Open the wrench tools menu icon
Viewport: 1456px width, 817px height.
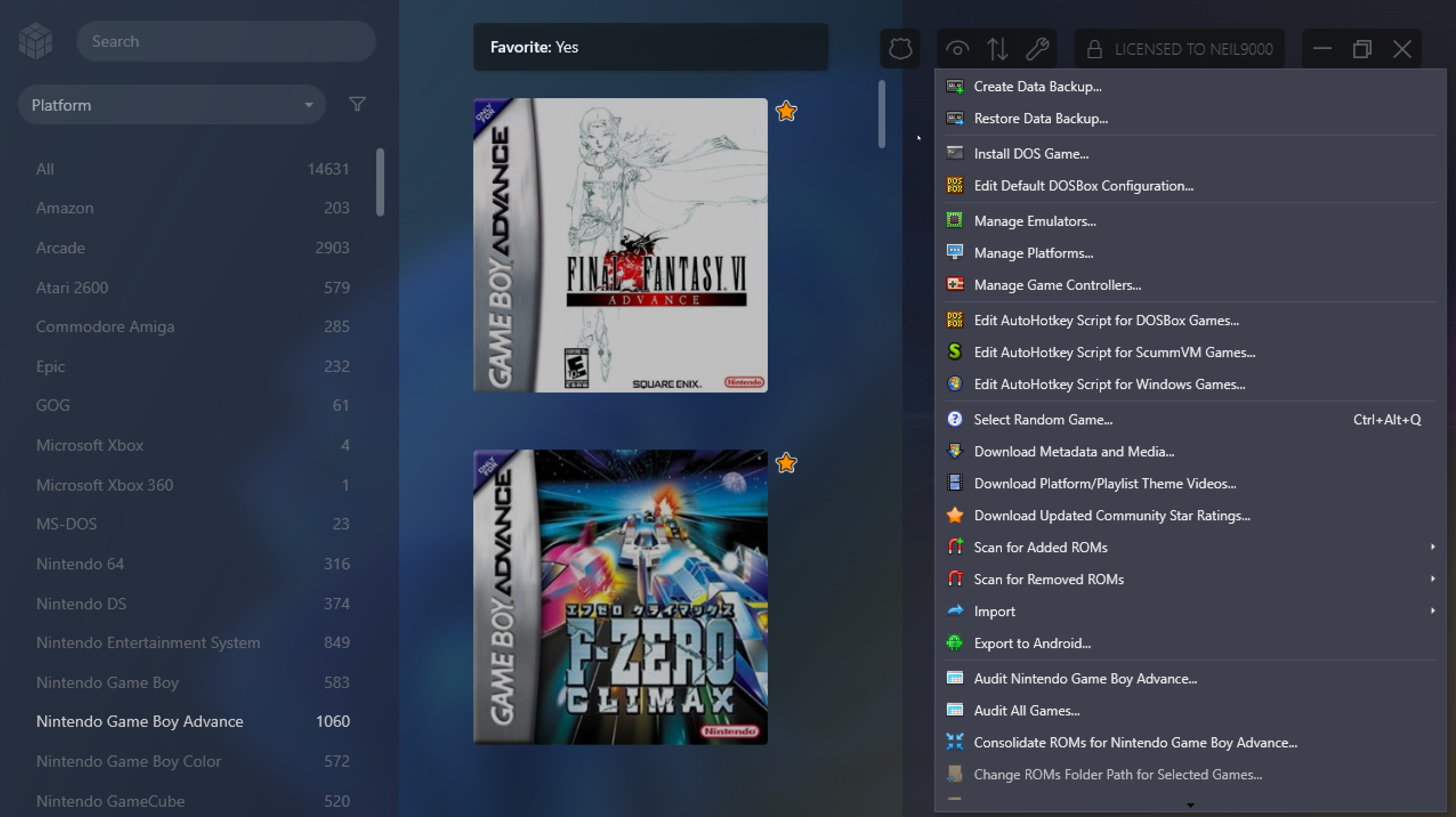click(1037, 49)
